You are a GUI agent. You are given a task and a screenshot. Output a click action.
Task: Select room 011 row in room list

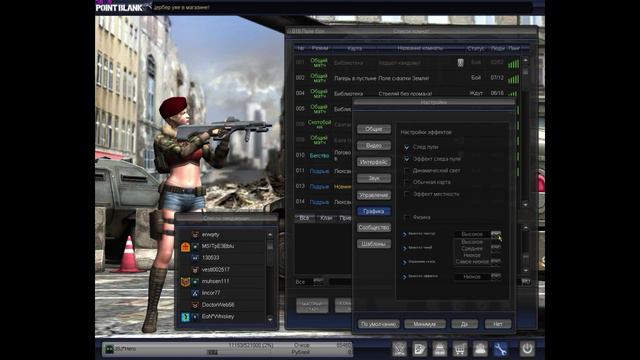323,171
